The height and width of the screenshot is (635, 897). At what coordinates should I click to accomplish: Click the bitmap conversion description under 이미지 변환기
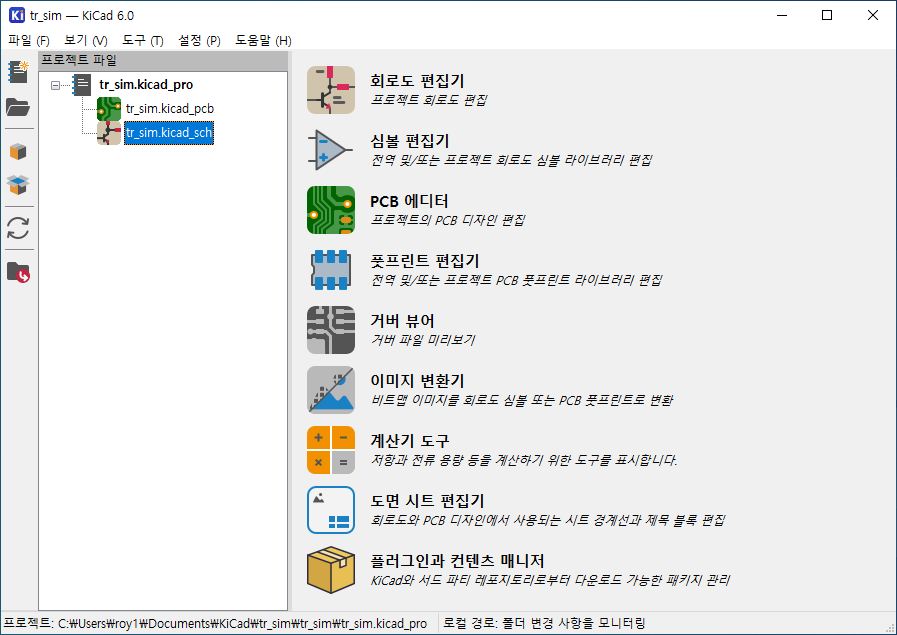(x=522, y=400)
